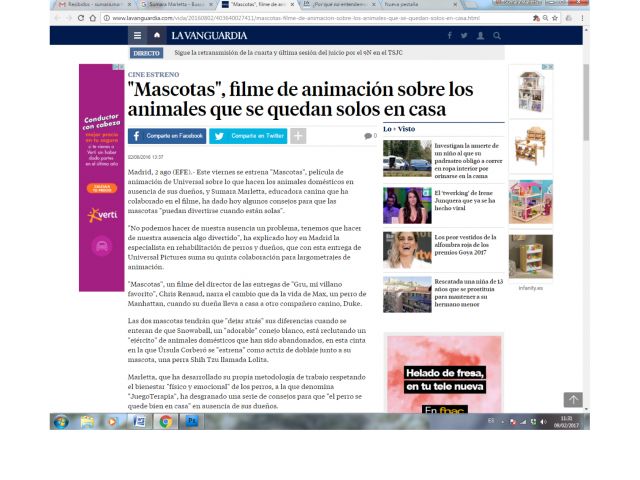This screenshot has height=480, width=640.
Task: Close the Nueva pestaña tab
Action: tap(455, 4)
